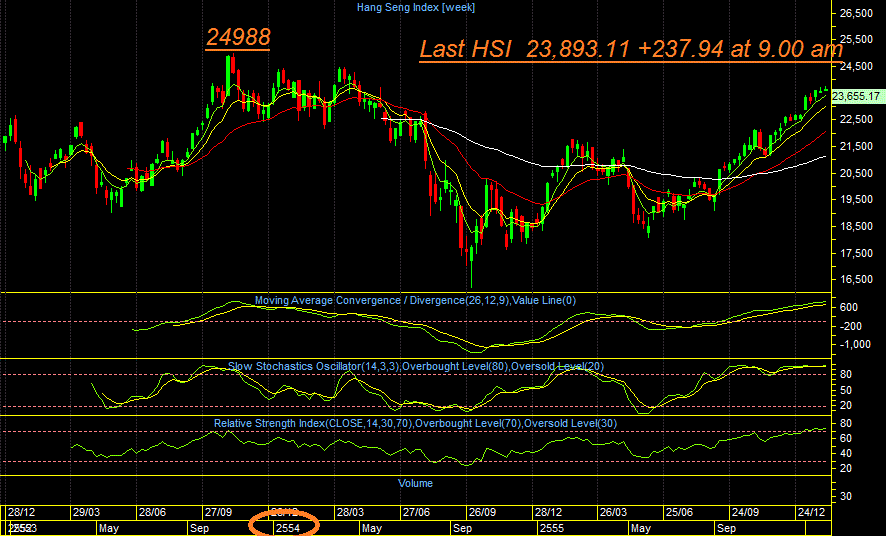Screen dimensions: 886x536
Task: Click the 50 level on the Stochastics axis
Action: 846,390
